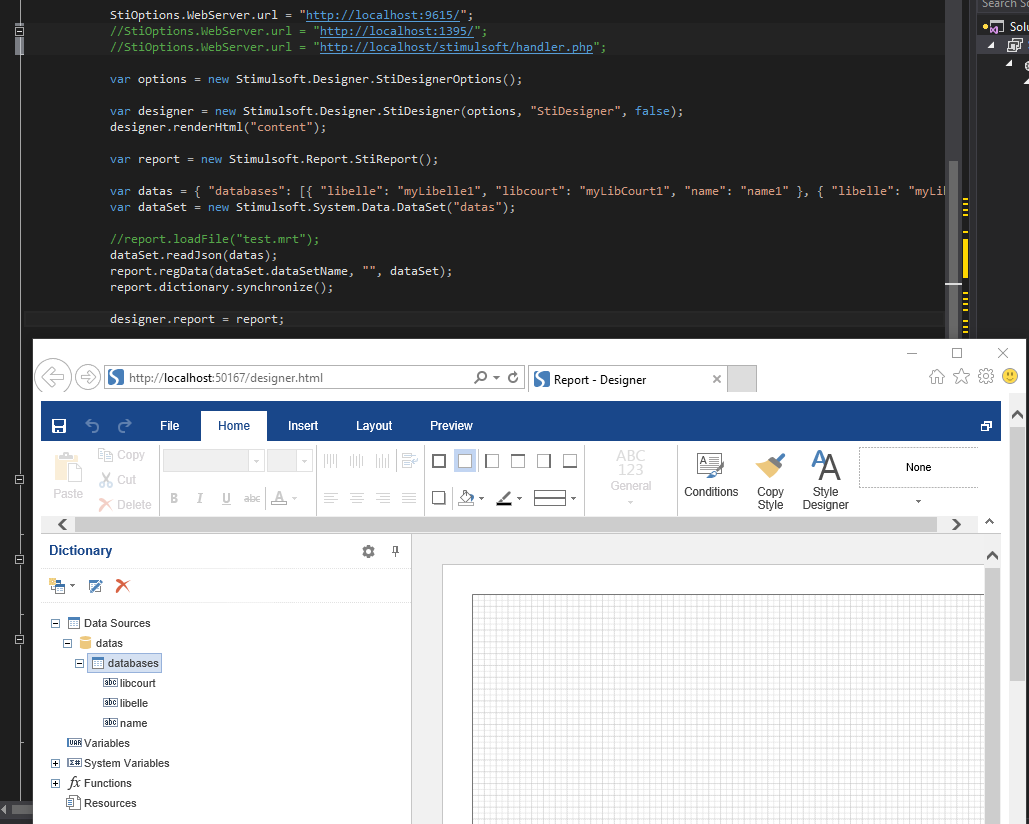Refresh the designer.html page
1029x824 pixels.
(x=513, y=377)
